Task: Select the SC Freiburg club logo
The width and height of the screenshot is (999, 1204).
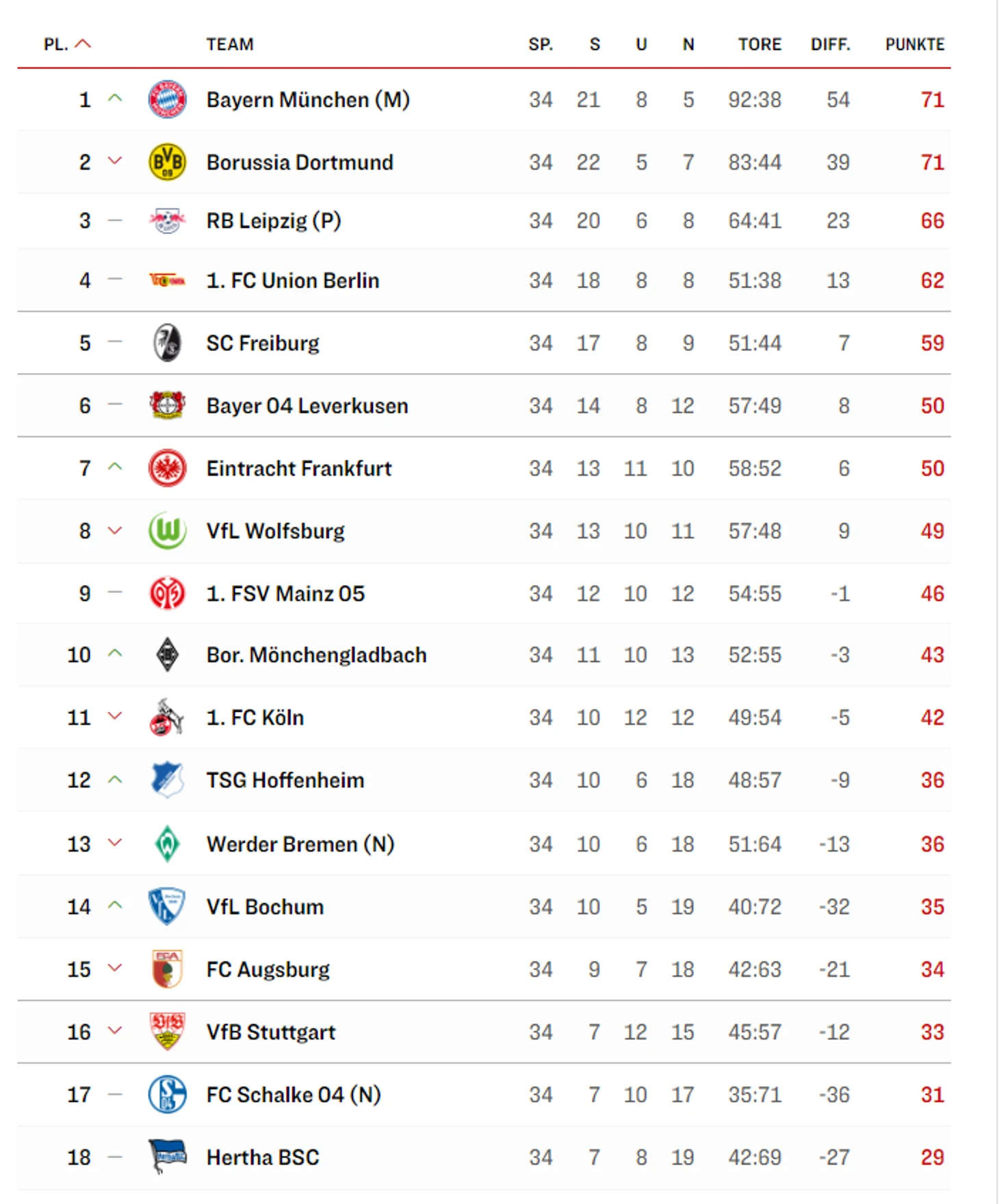Action: click(x=167, y=342)
